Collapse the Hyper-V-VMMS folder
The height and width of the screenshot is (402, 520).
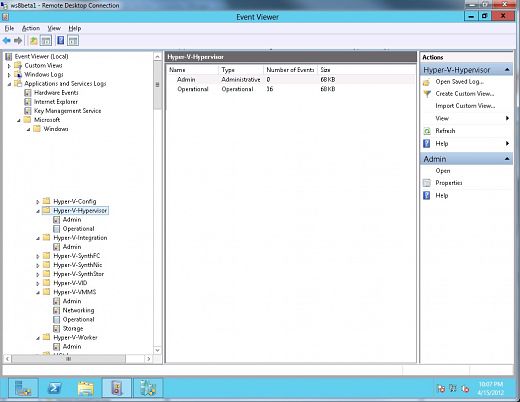(38, 293)
